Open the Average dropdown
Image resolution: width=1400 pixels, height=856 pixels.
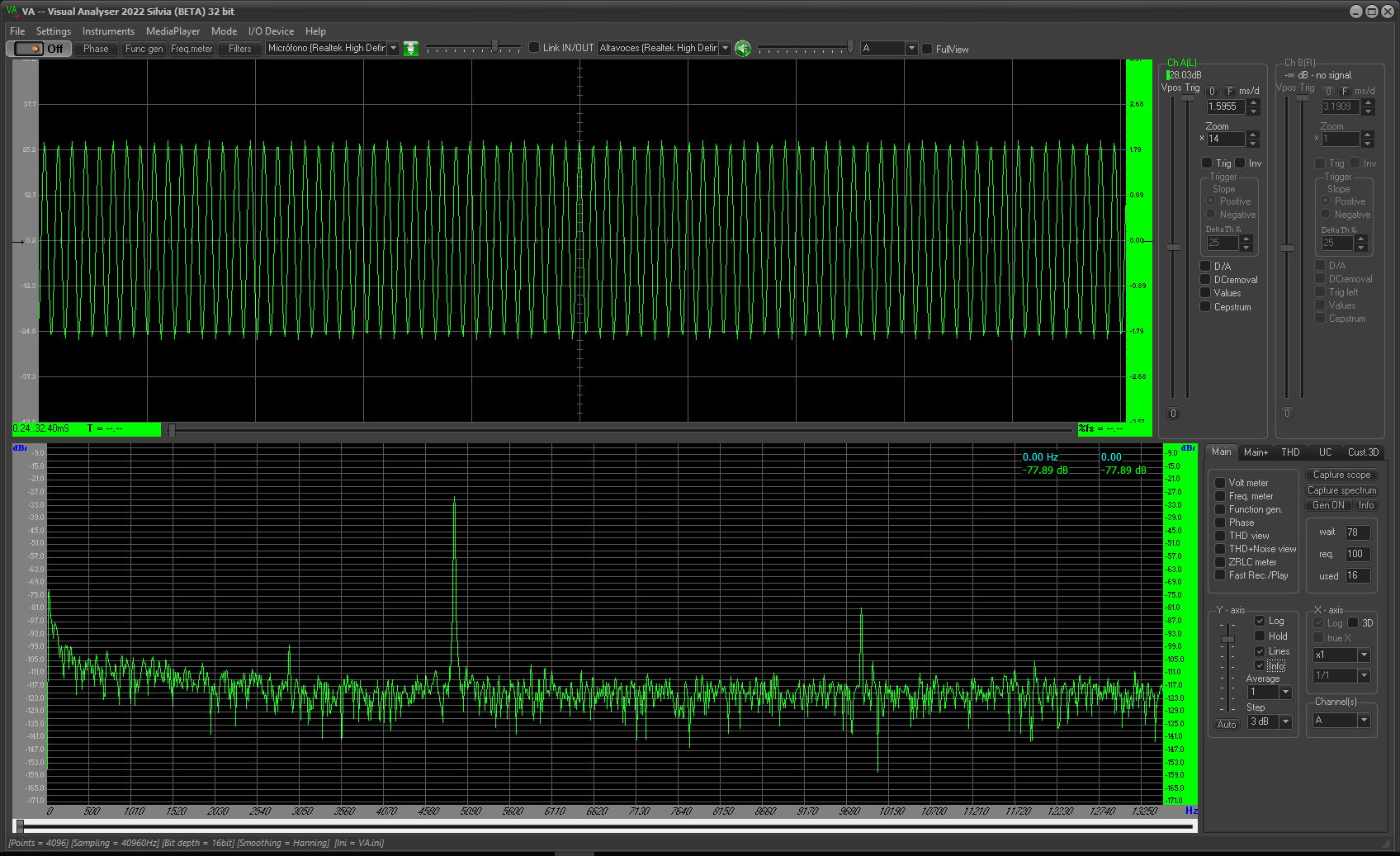[1285, 693]
